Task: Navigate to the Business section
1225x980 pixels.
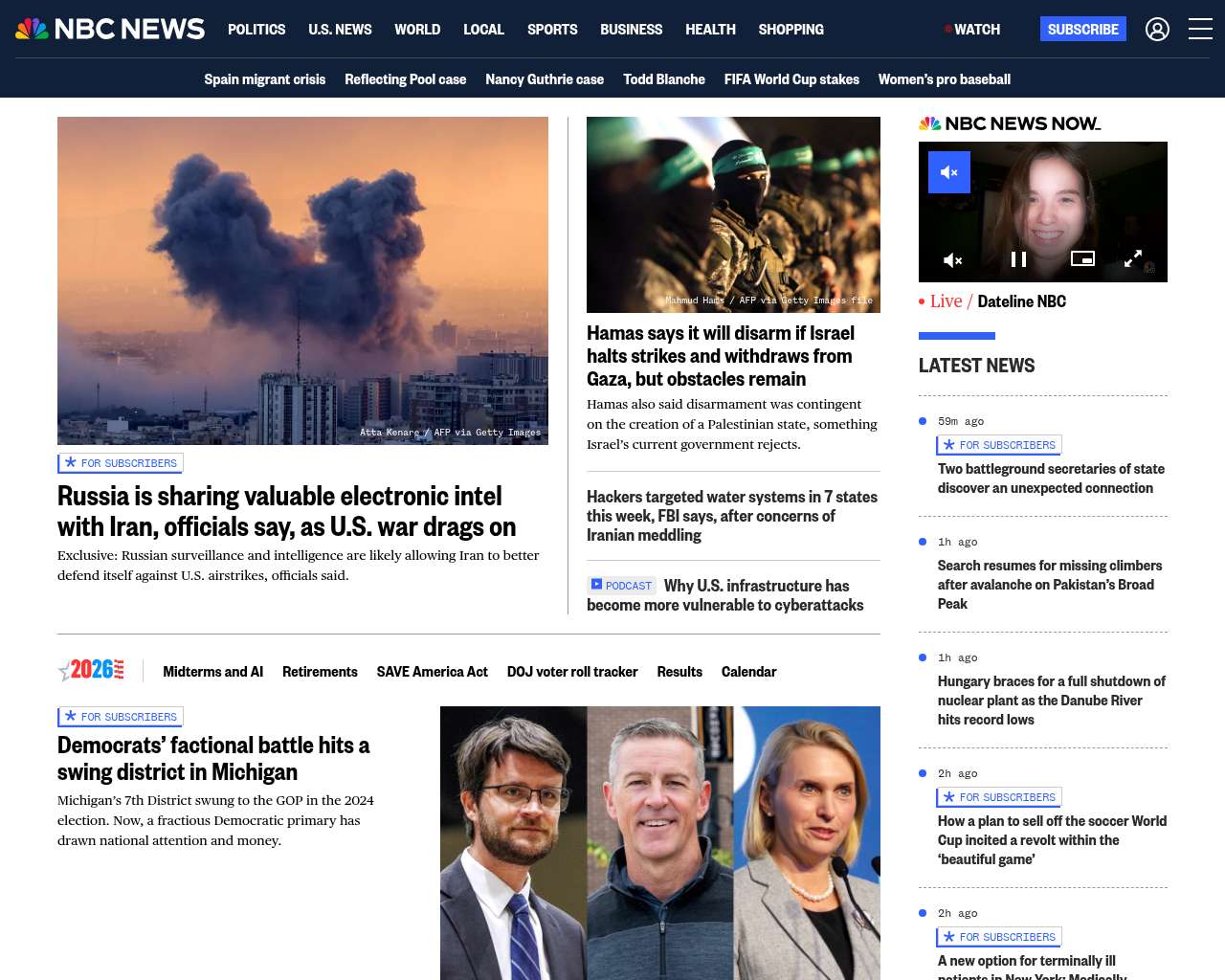Action: pyautogui.click(x=631, y=30)
